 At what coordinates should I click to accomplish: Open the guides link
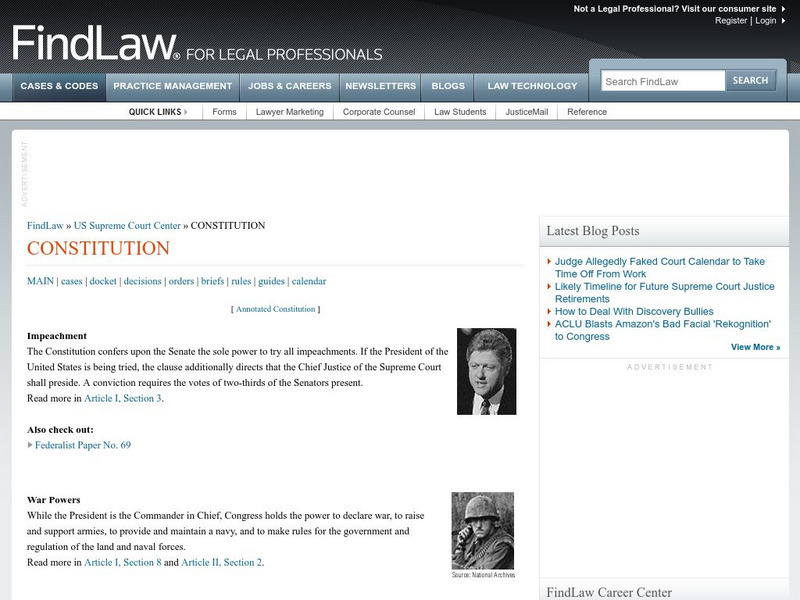tap(271, 281)
